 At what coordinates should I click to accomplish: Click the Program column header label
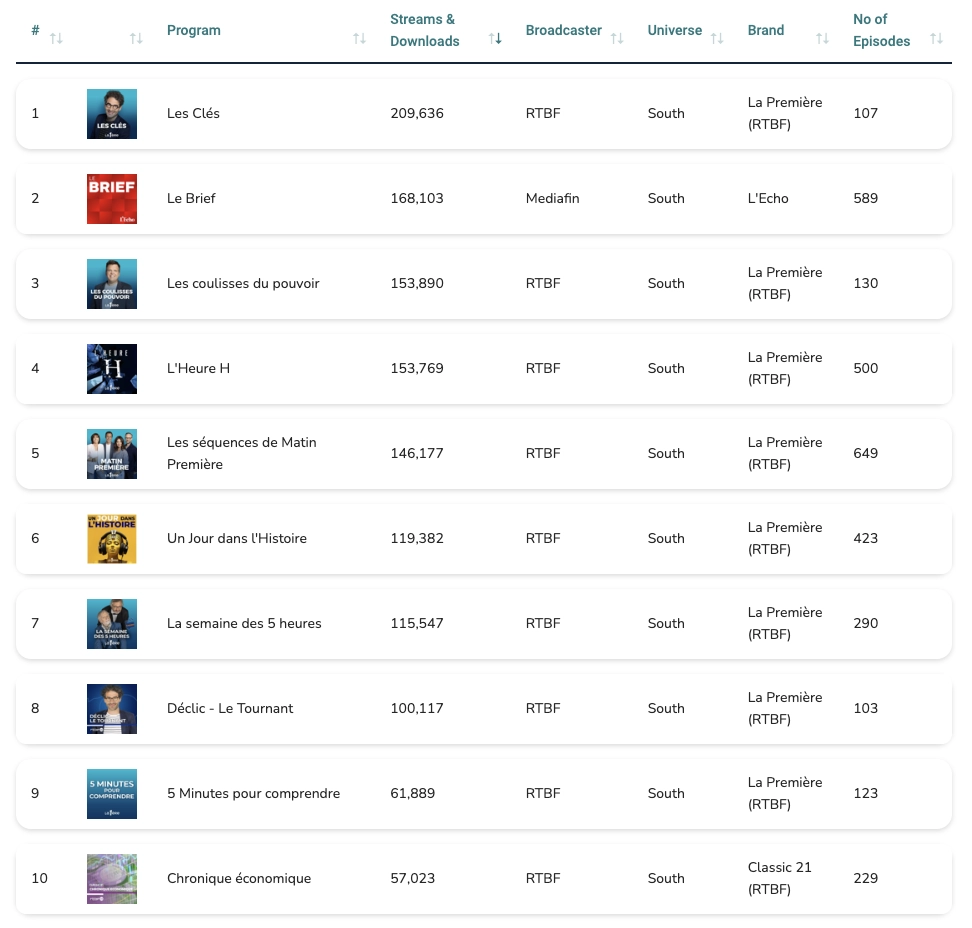click(x=194, y=30)
